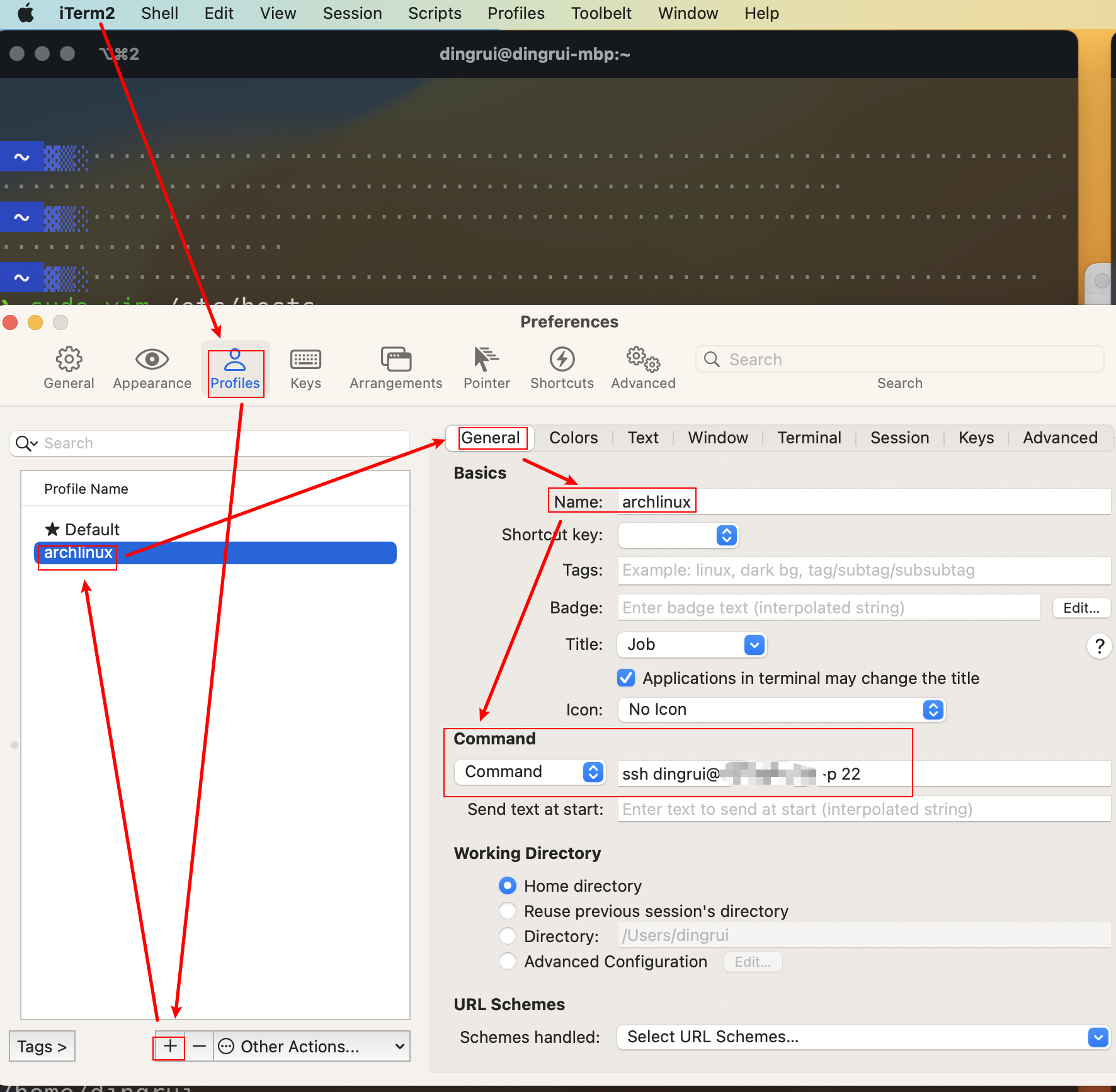
Task: Select the Default profile in list
Action: pos(92,529)
